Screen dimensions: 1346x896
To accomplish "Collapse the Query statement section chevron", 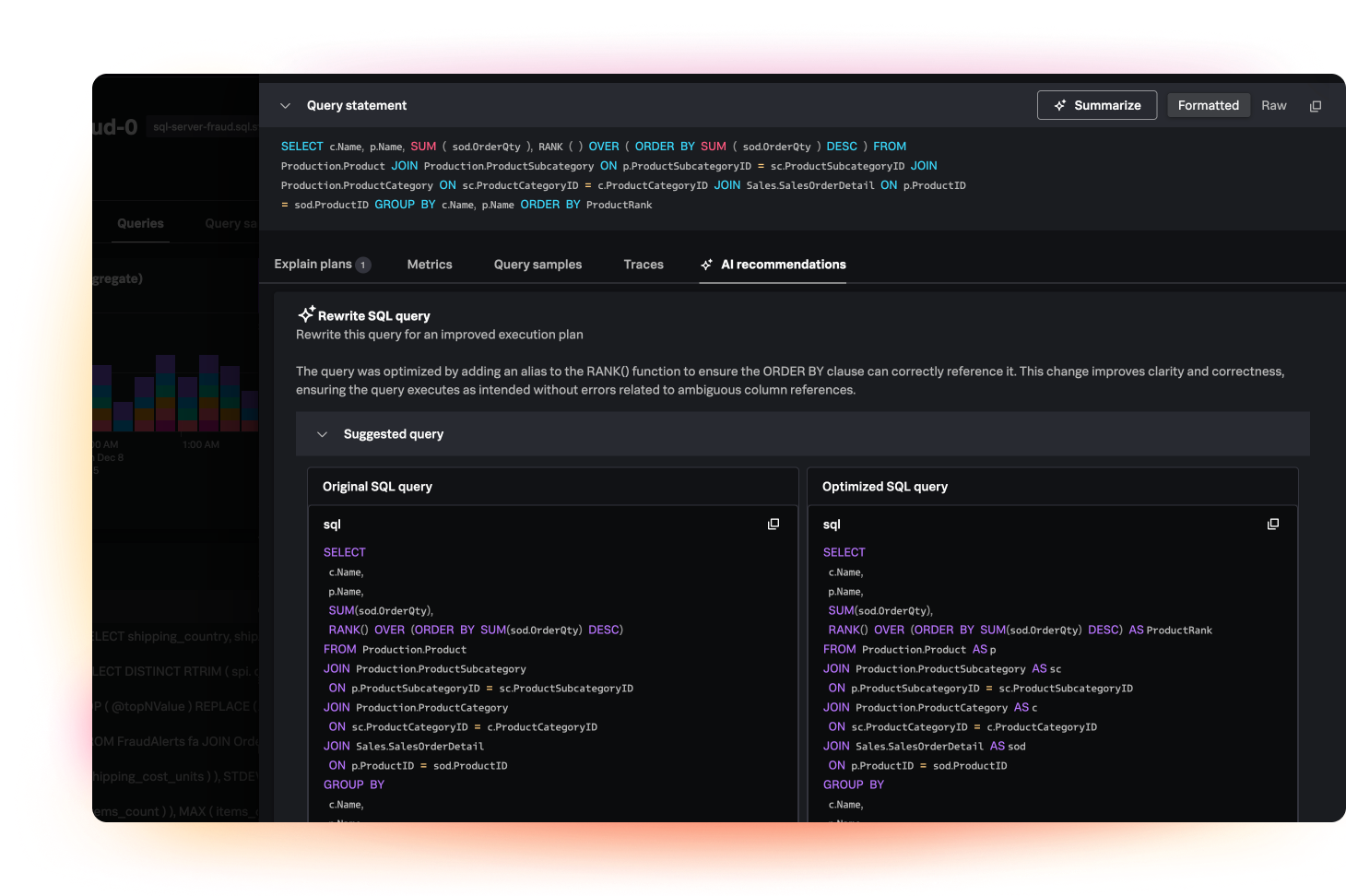I will point(286,106).
